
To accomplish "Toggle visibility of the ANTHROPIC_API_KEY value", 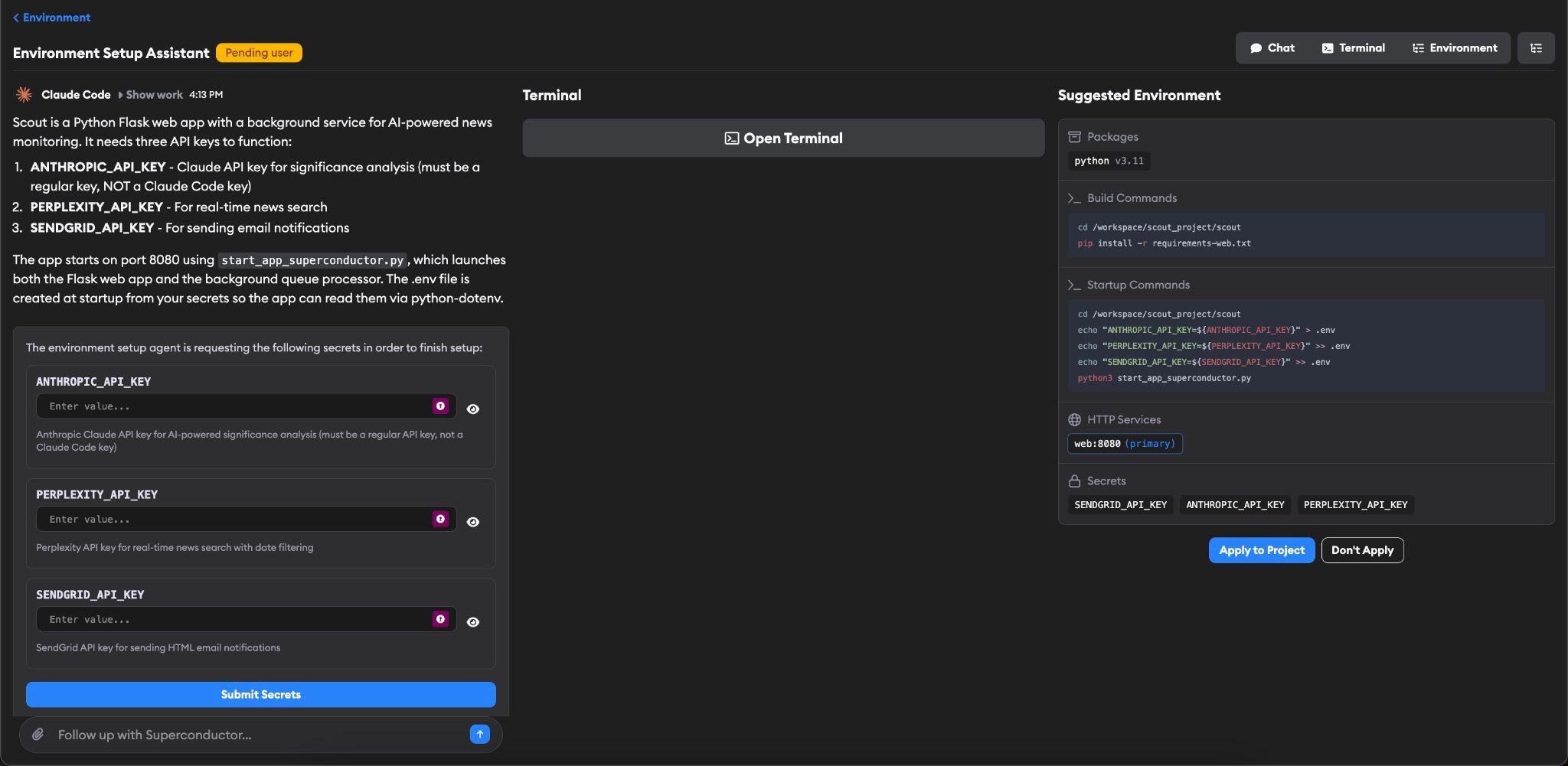I will [x=473, y=409].
